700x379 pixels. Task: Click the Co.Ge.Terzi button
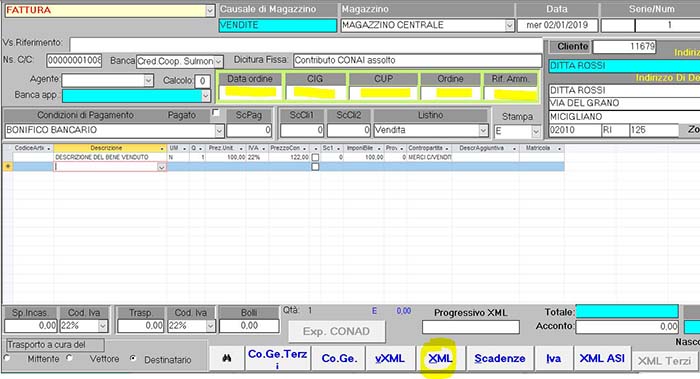coord(277,358)
